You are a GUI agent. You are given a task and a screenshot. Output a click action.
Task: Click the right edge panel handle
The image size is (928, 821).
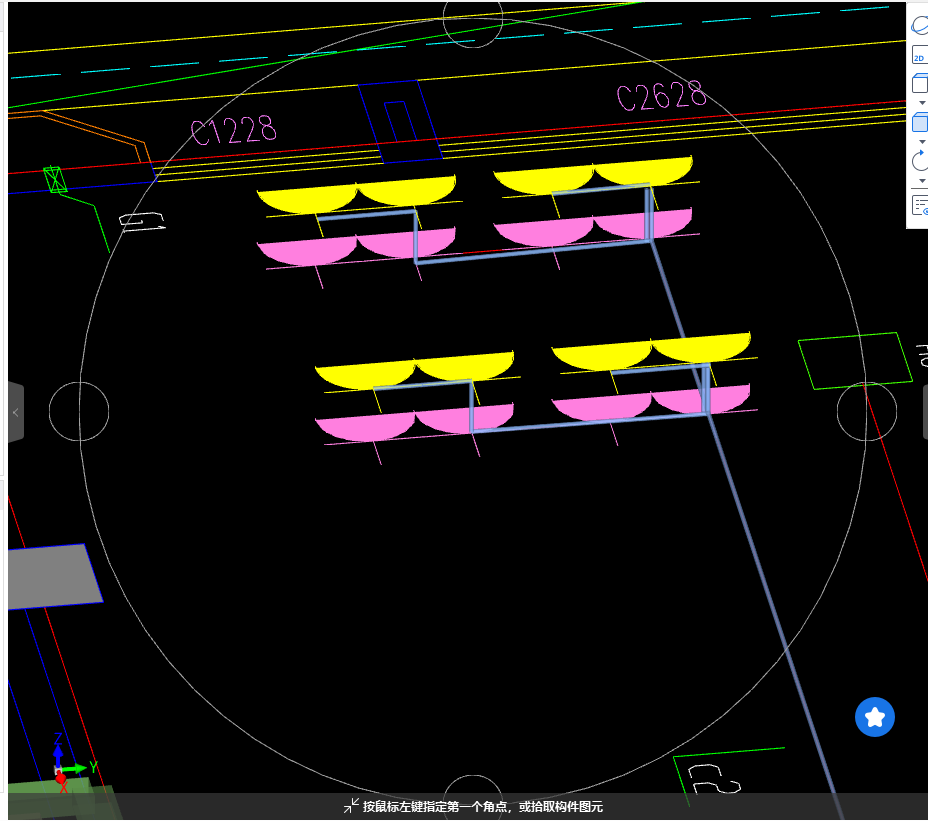point(925,412)
